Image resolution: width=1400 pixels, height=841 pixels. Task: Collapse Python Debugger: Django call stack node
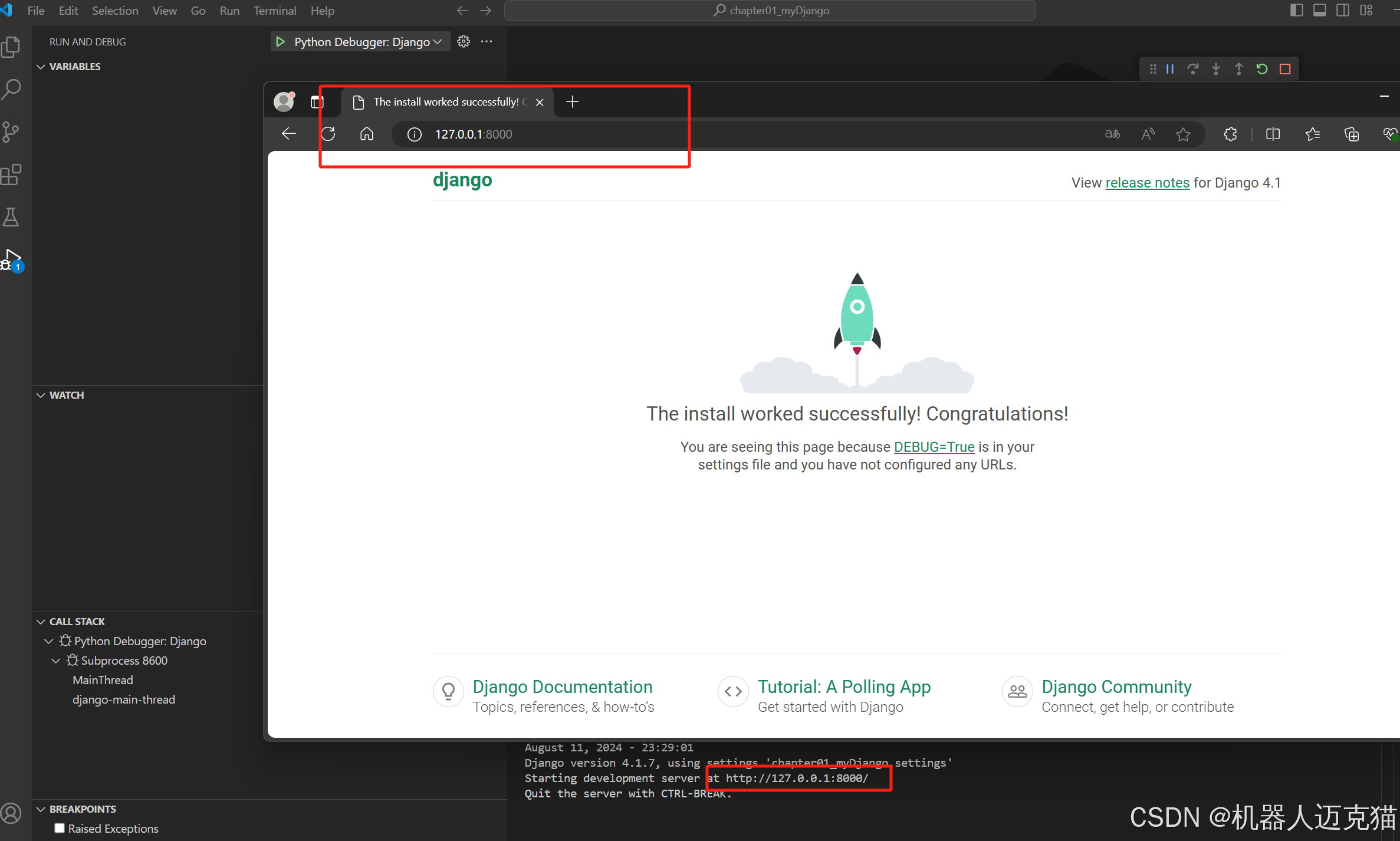[x=48, y=641]
